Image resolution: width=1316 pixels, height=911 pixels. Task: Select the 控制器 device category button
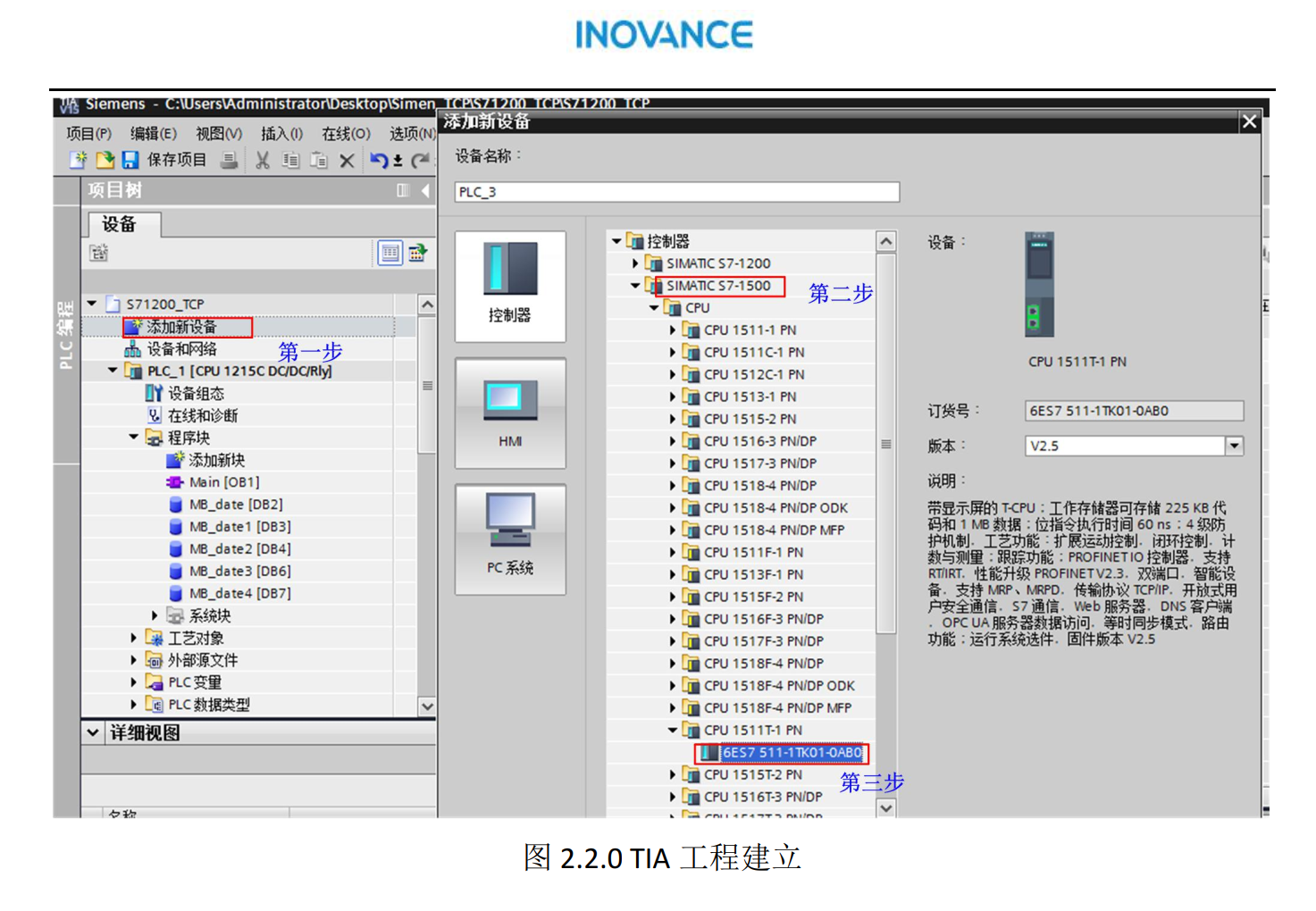pos(510,286)
